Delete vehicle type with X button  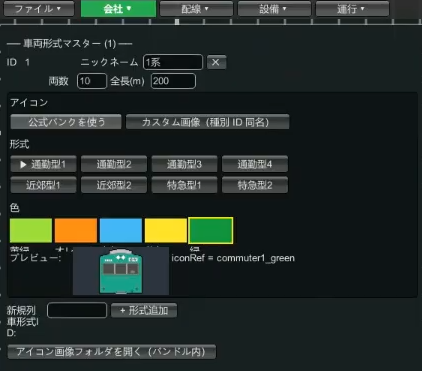pos(216,62)
